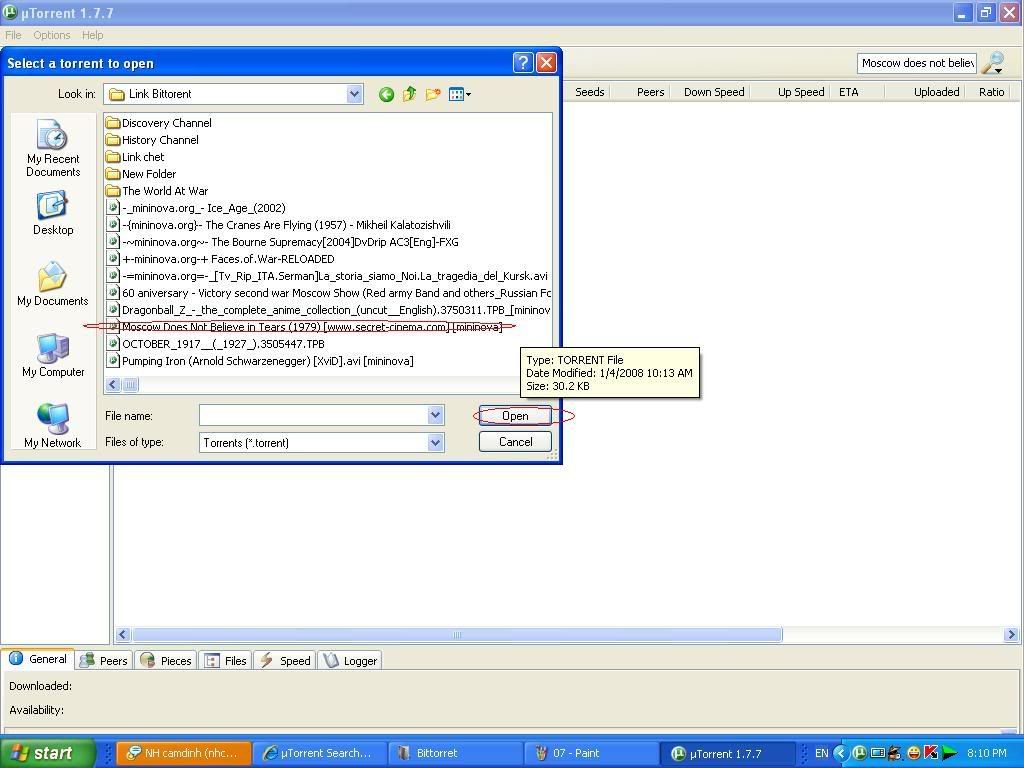This screenshot has height=768, width=1024.
Task: Go to Desktop in places bar
Action: (x=53, y=213)
